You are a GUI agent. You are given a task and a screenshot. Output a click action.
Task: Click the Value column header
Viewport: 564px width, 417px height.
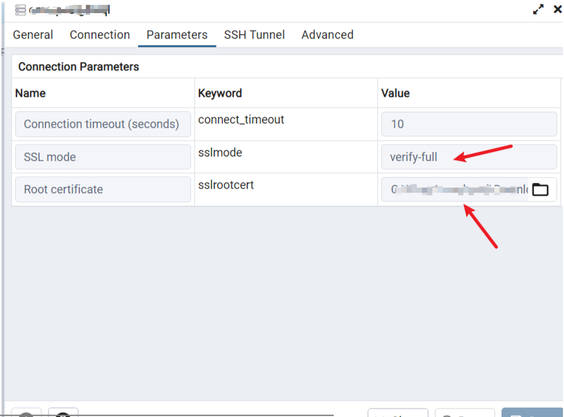[x=395, y=93]
